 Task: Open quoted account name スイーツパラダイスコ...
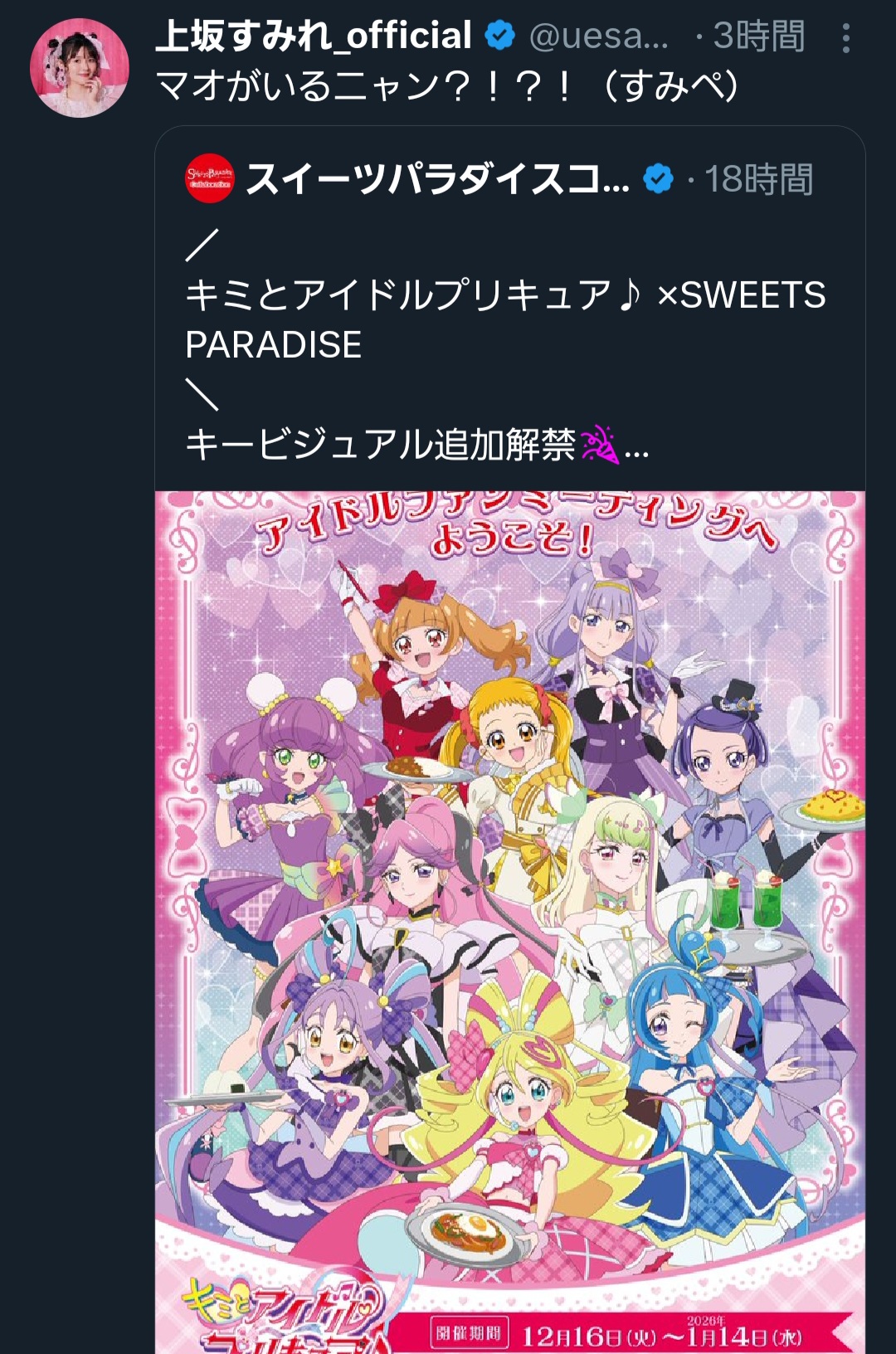click(438, 179)
